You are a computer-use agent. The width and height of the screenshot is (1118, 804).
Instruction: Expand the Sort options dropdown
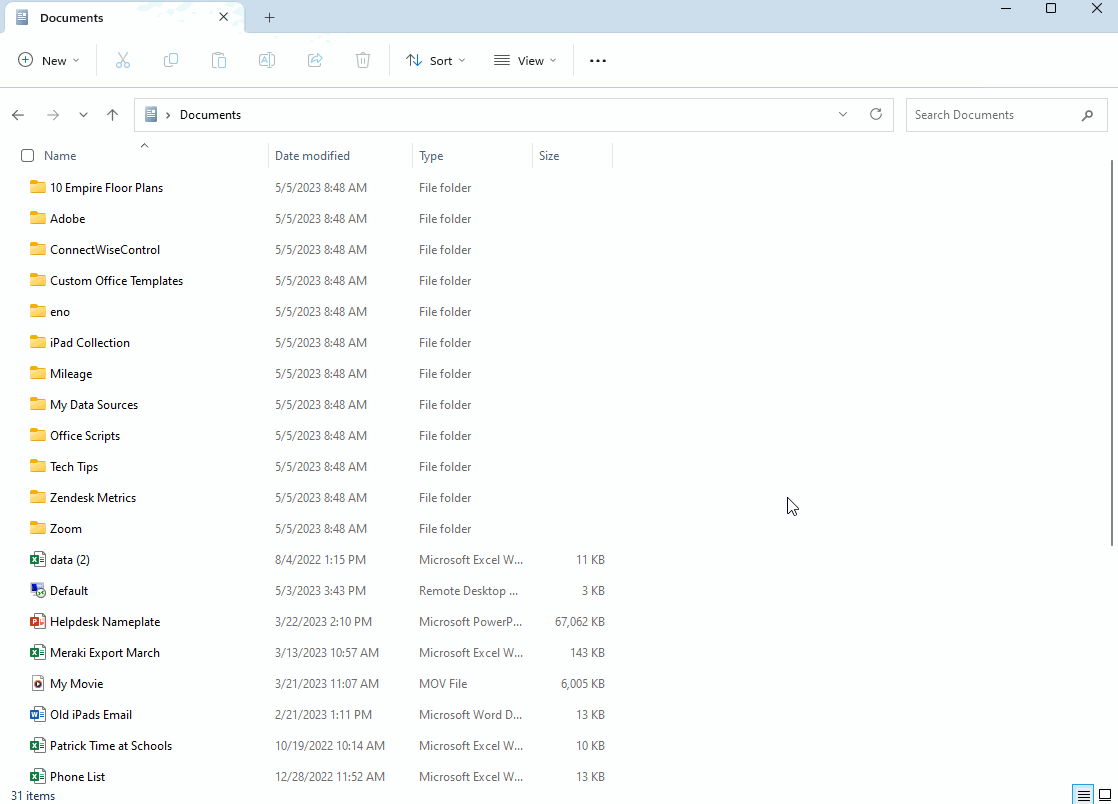(436, 61)
